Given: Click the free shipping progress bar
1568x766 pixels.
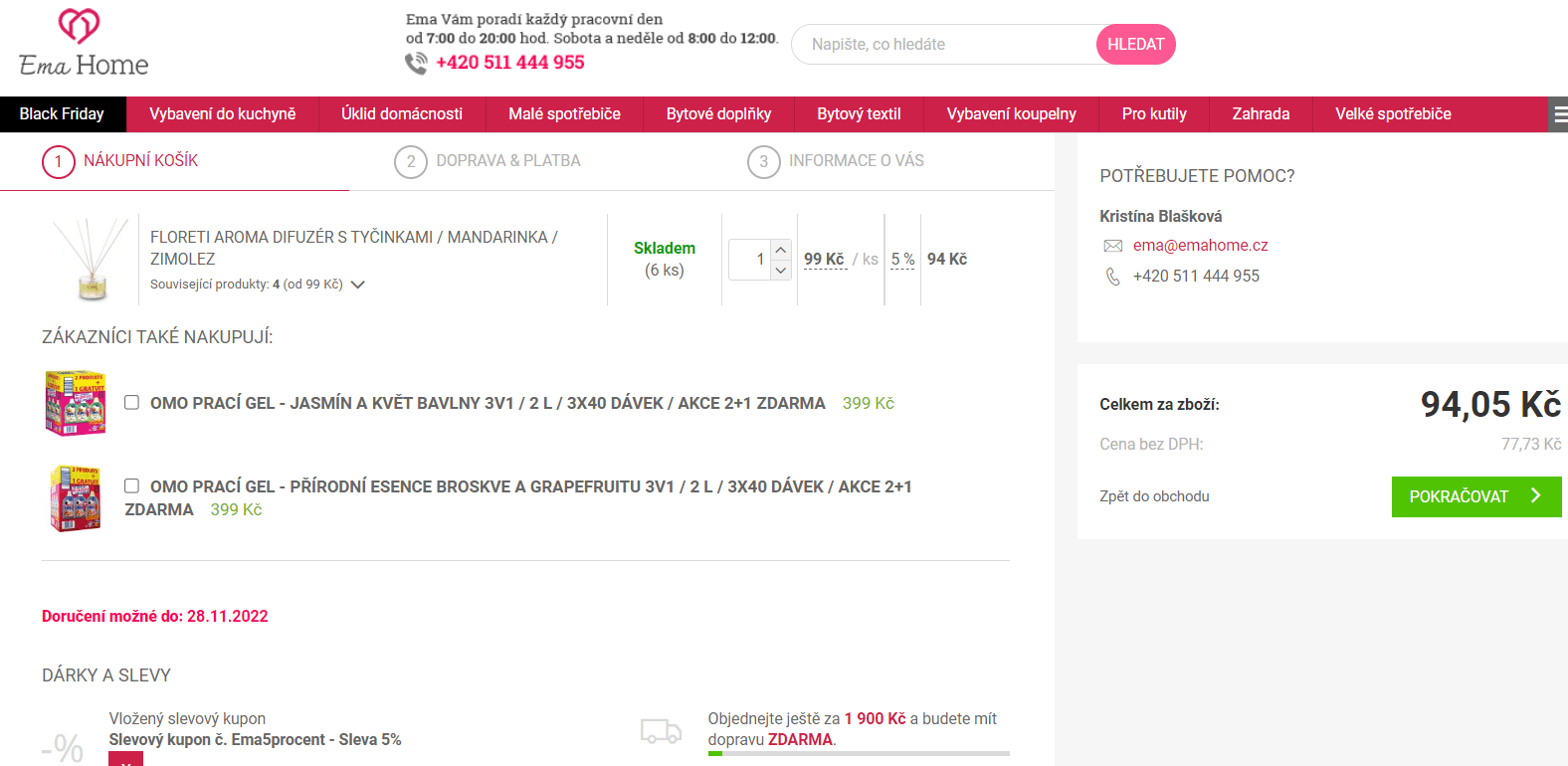Looking at the screenshot, I should [x=859, y=754].
